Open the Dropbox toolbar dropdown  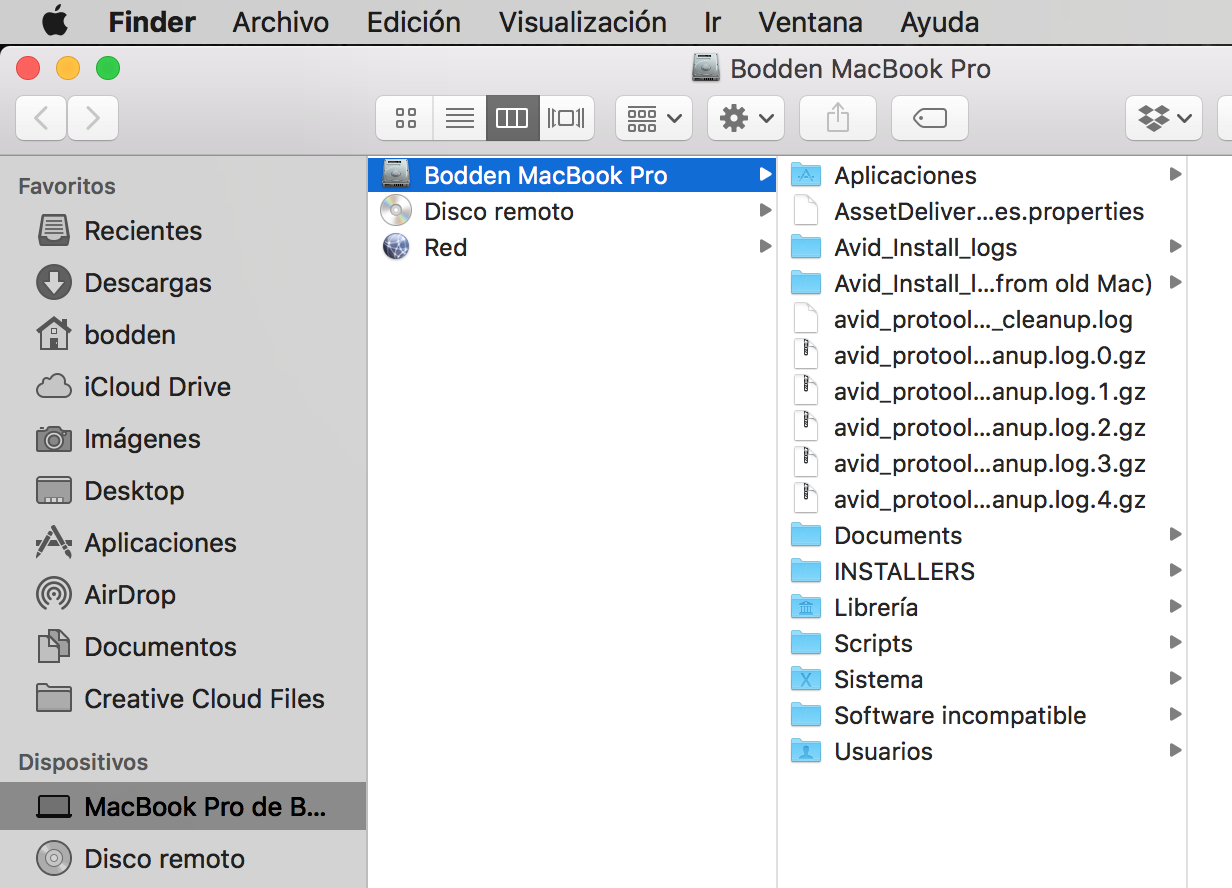click(x=1164, y=118)
